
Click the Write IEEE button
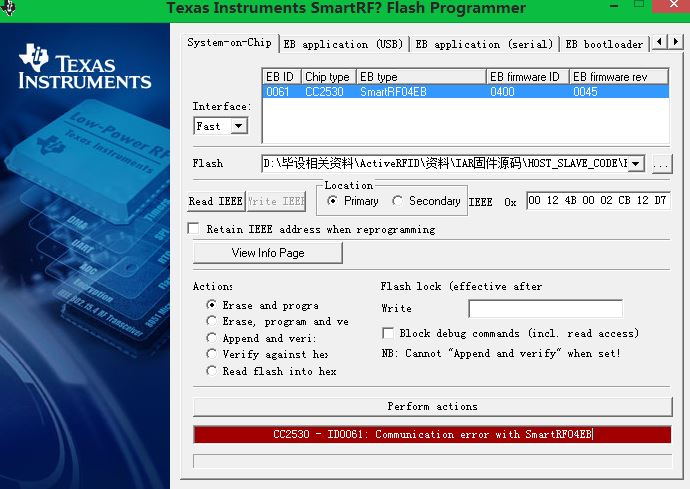coord(276,202)
